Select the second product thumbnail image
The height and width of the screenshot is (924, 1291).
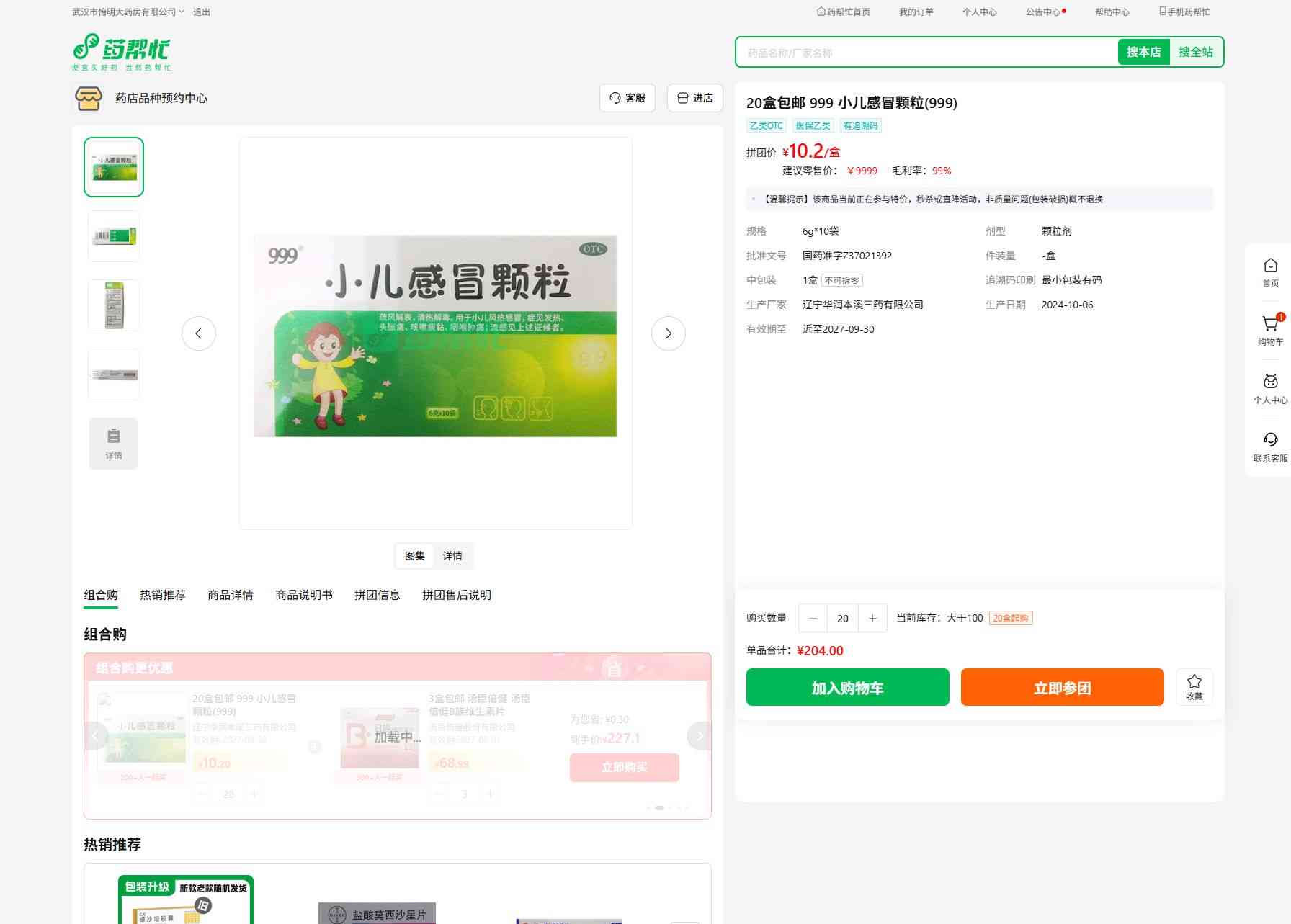[114, 236]
